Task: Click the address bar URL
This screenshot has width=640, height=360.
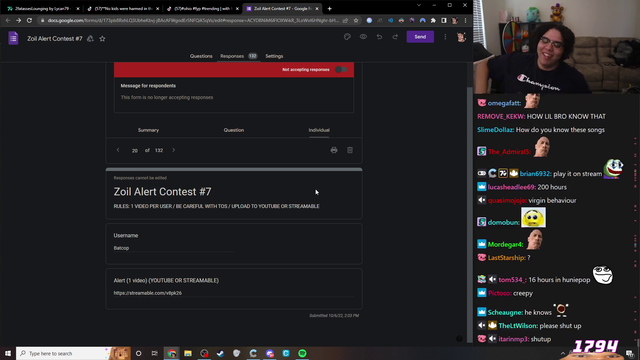Action: tap(193, 20)
